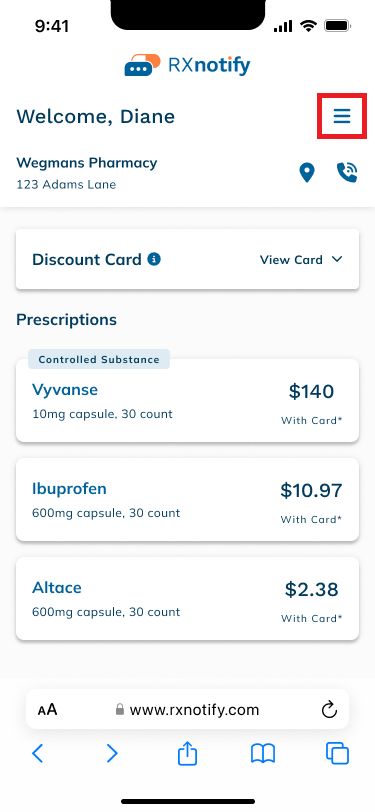Call the pharmacy via phone icon
Screen dimensions: 375x812
pyautogui.click(x=347, y=172)
